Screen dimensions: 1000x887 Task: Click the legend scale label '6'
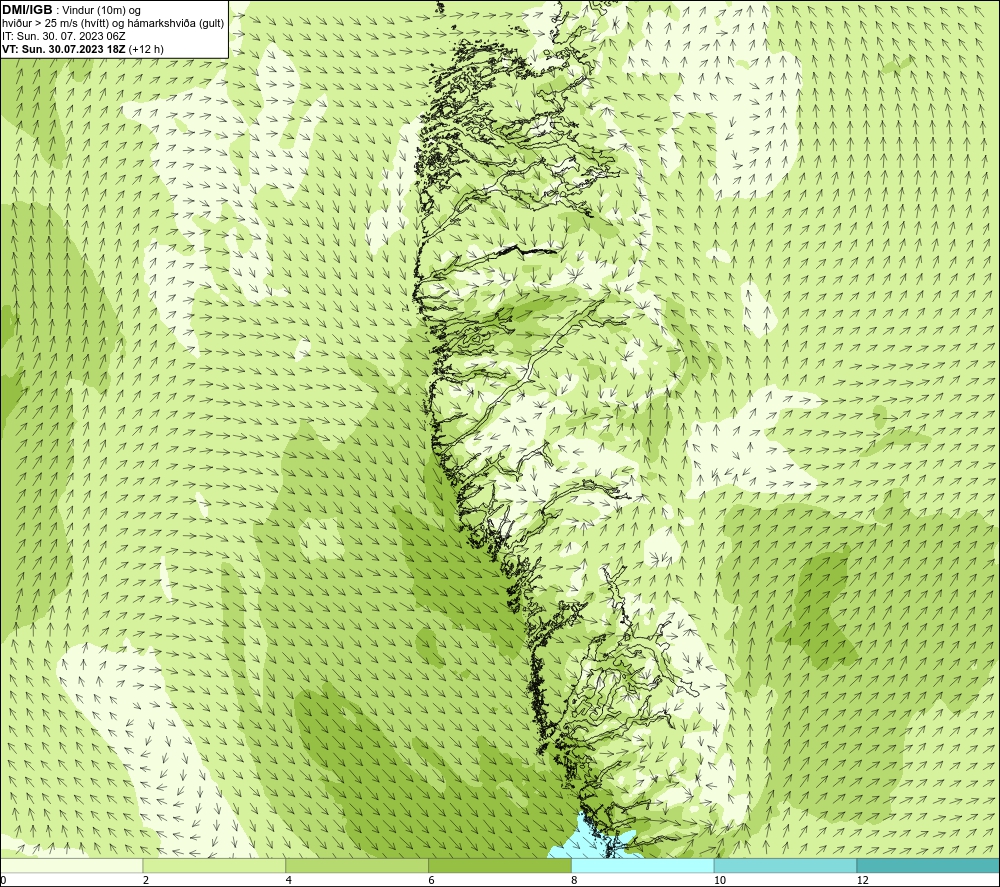432,880
